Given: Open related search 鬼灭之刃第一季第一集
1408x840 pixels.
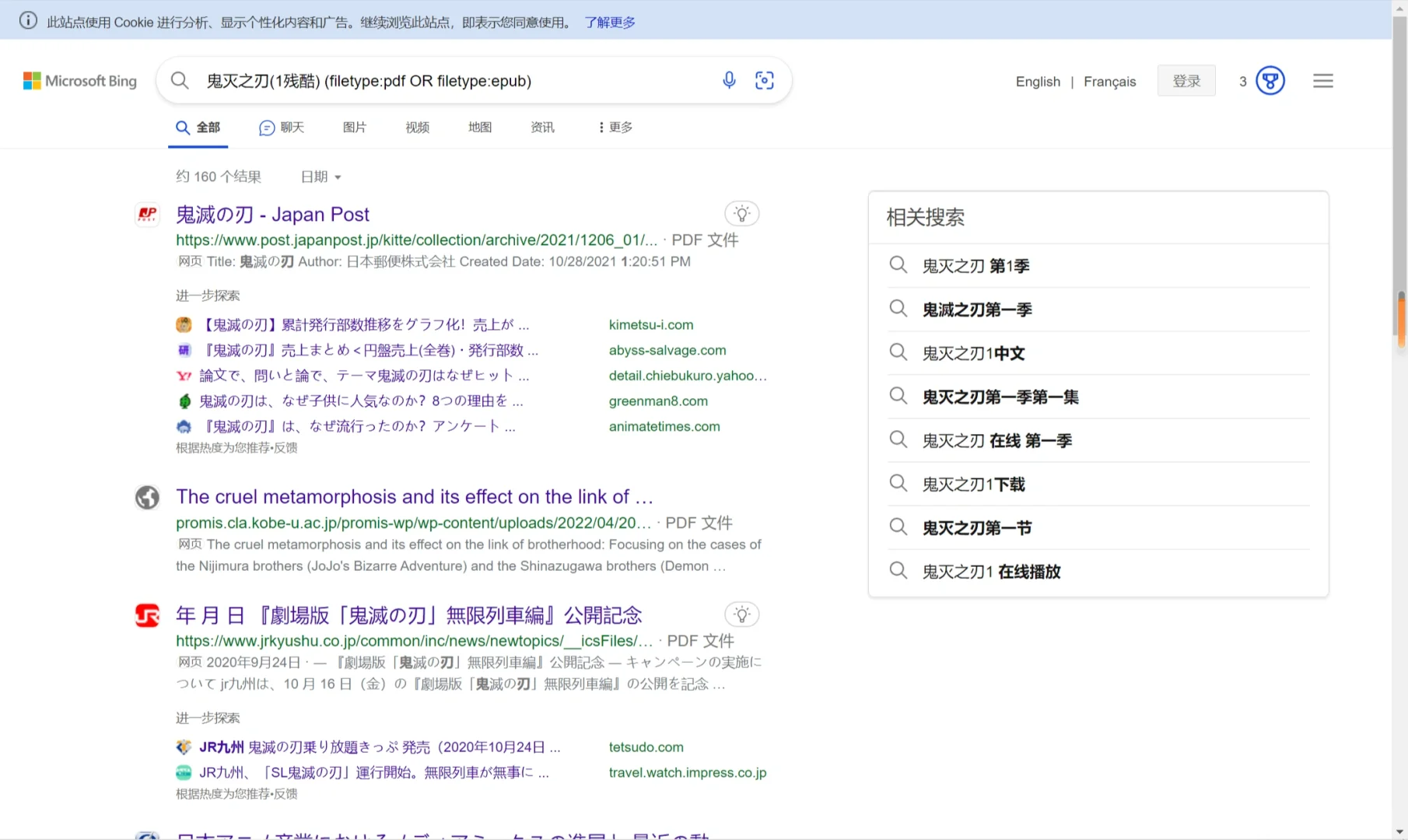Looking at the screenshot, I should (1000, 397).
